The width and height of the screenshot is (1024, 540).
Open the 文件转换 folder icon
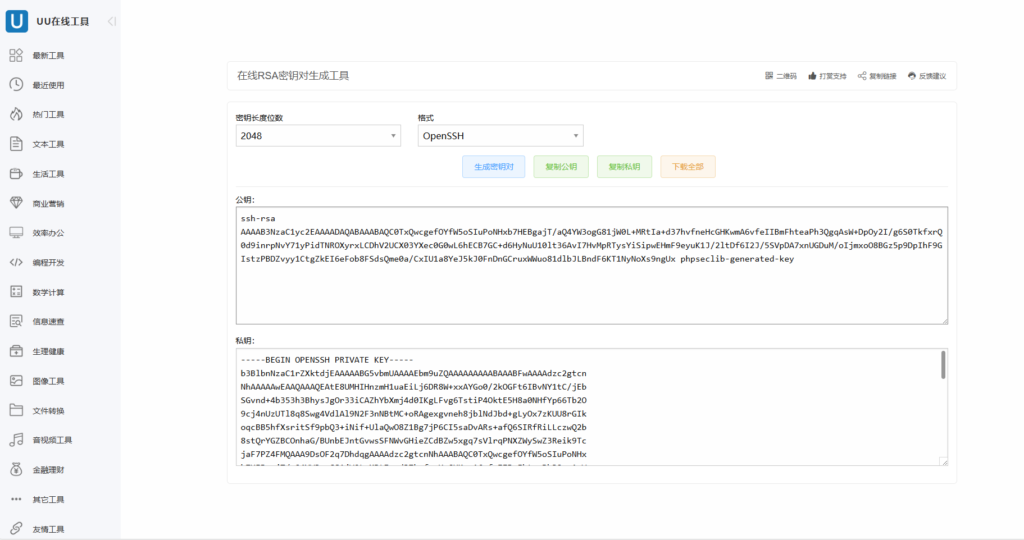pyautogui.click(x=16, y=410)
